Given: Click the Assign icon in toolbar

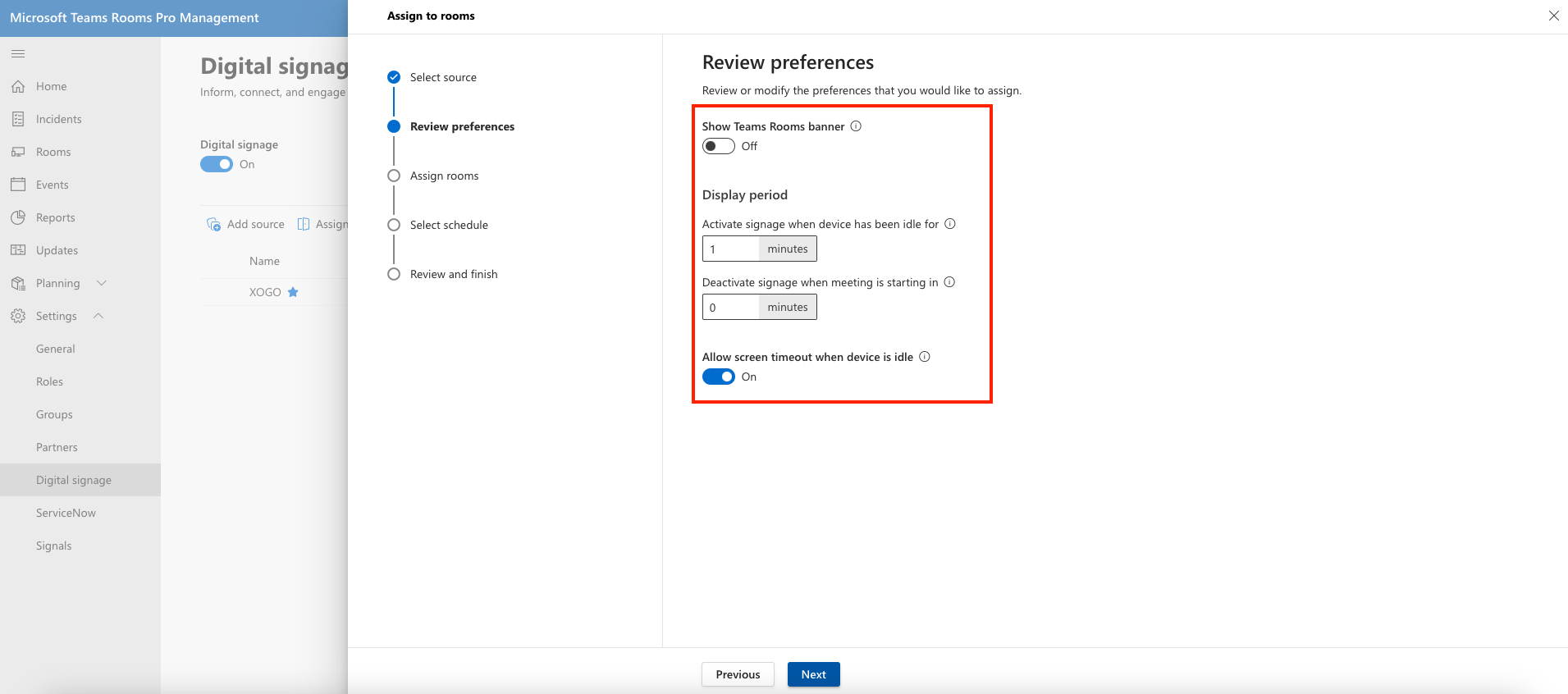Looking at the screenshot, I should pos(304,224).
